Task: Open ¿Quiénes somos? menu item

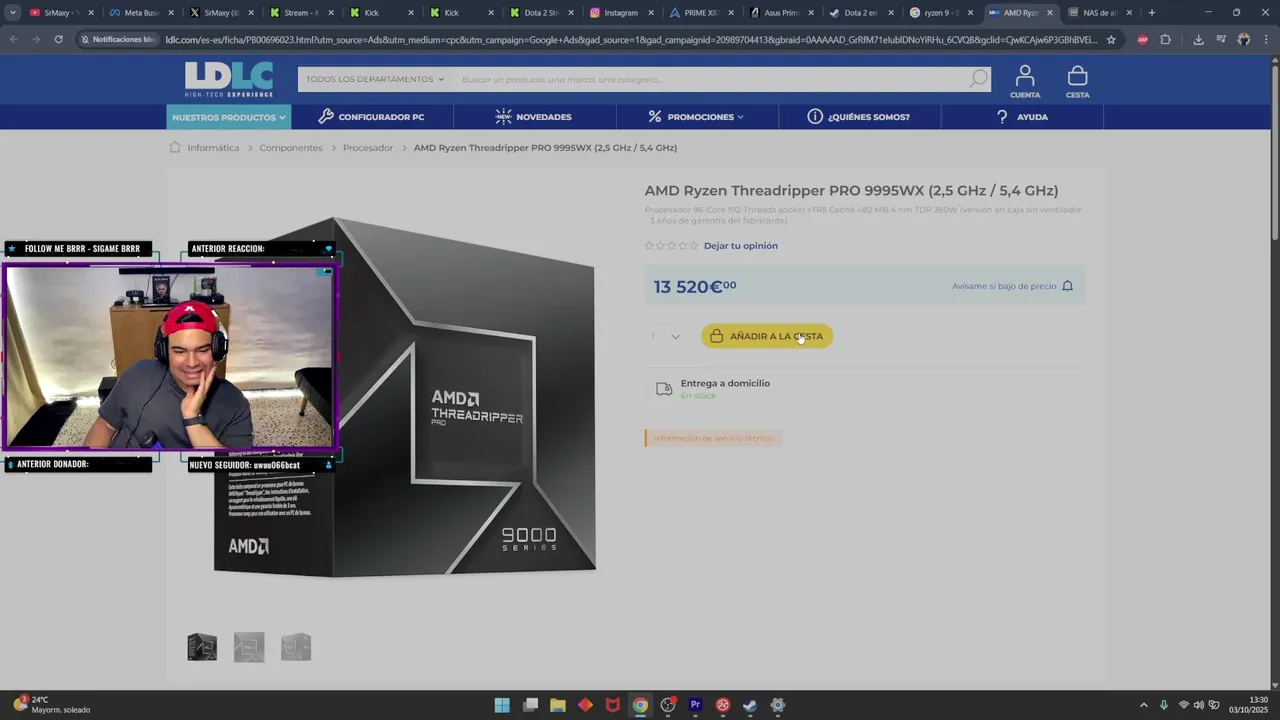Action: [x=859, y=117]
